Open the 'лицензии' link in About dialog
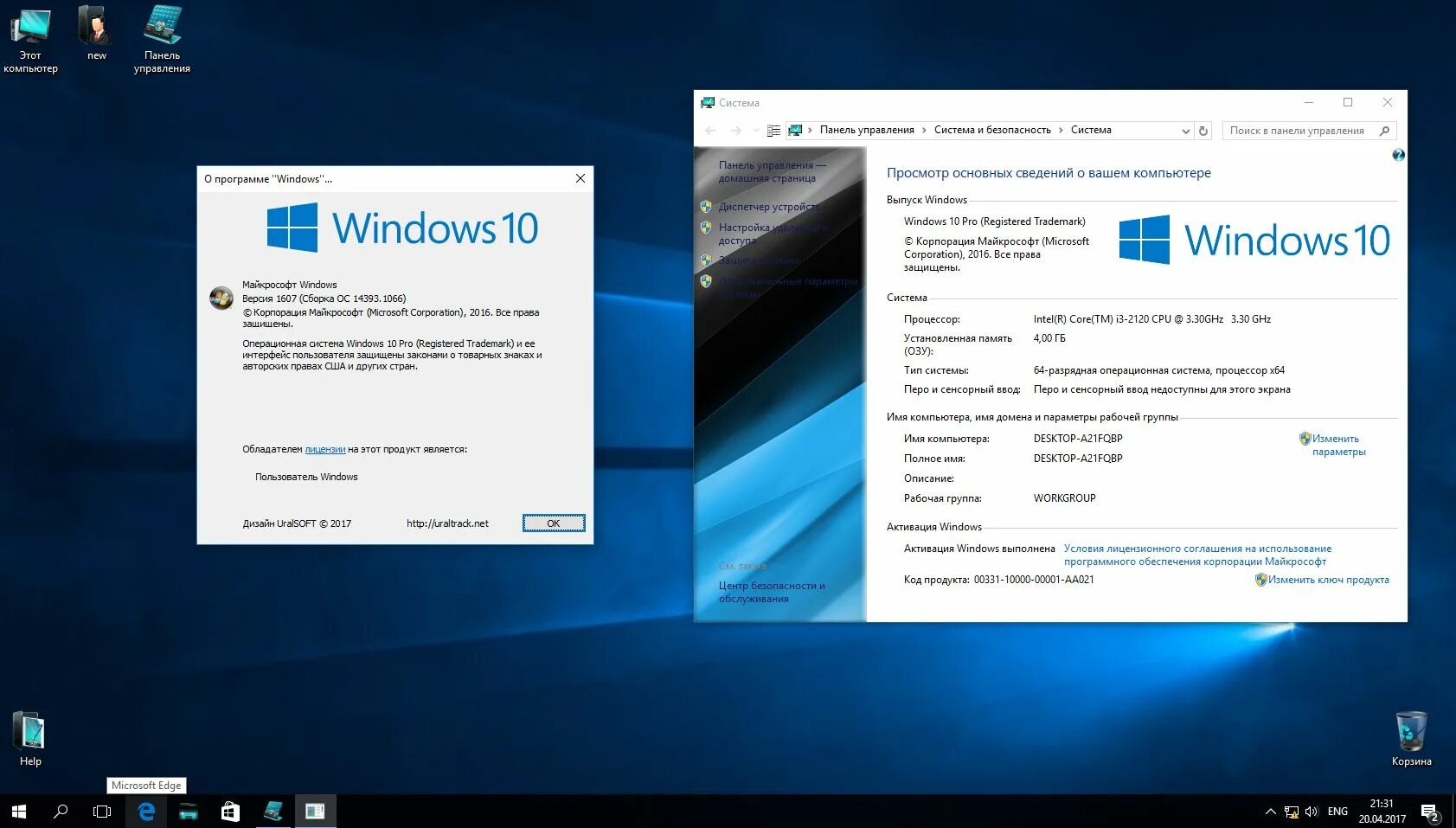The image size is (1456, 828). coord(325,449)
